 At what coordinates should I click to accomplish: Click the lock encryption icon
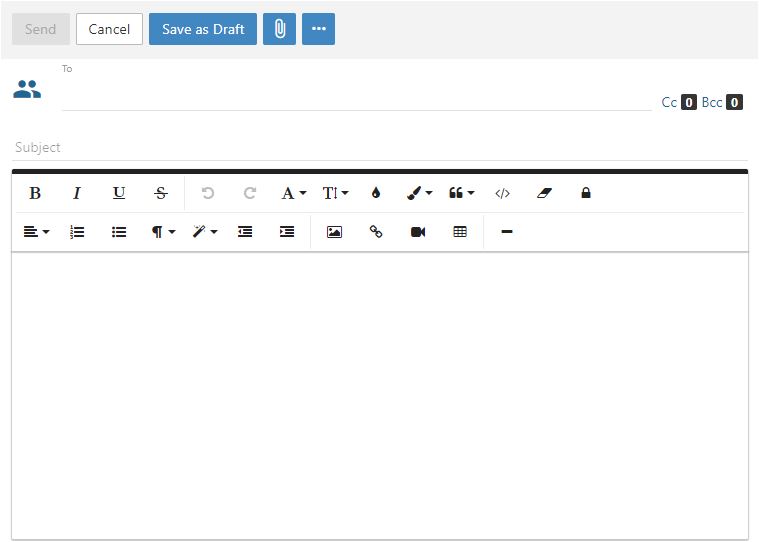click(x=586, y=193)
